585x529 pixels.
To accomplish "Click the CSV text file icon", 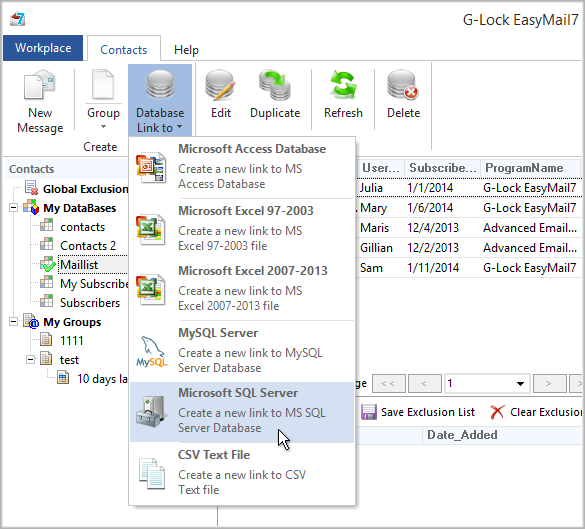I will tap(152, 473).
